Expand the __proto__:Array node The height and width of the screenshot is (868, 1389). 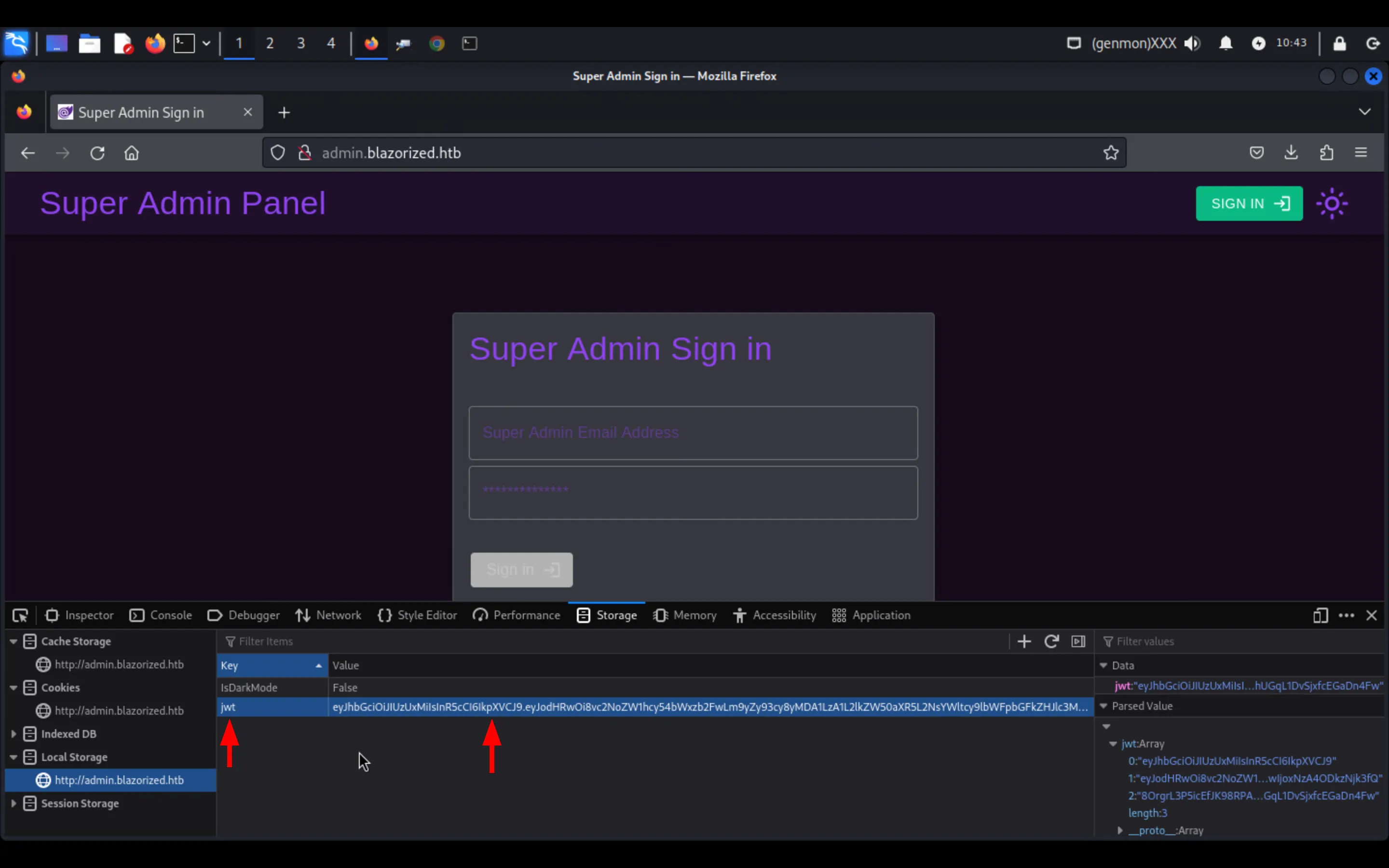click(x=1120, y=830)
